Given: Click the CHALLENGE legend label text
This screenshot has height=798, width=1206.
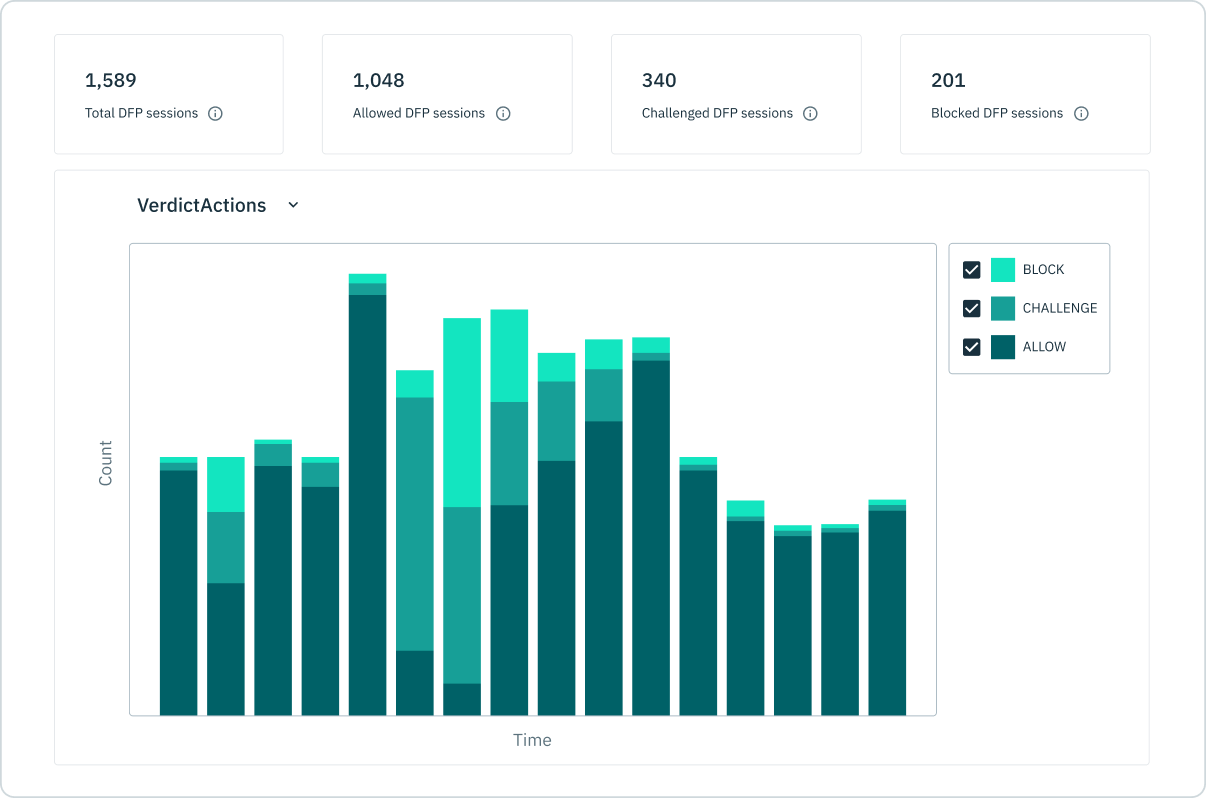Looking at the screenshot, I should click(x=1060, y=308).
